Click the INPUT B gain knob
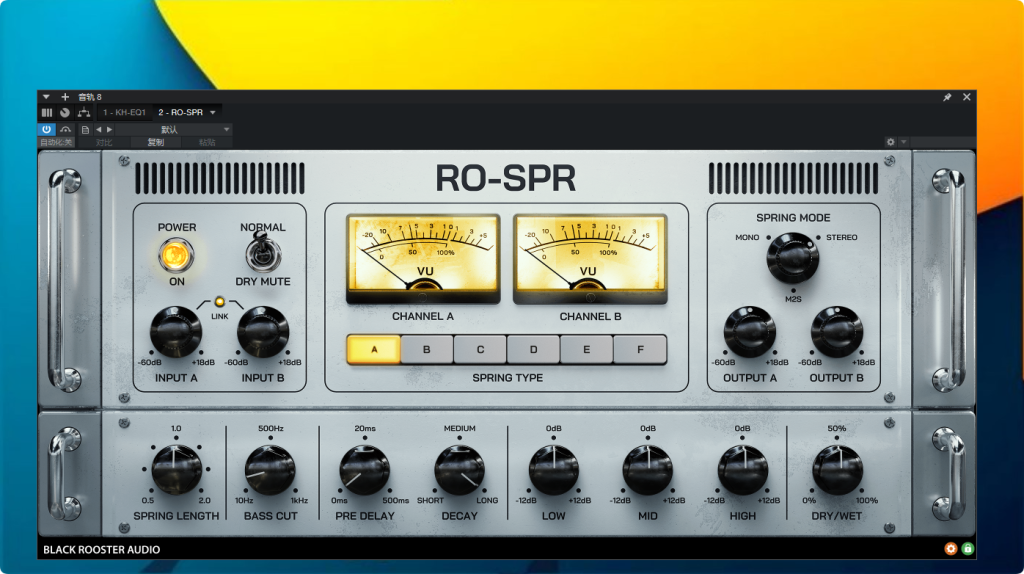The height and width of the screenshot is (574, 1024). tap(263, 332)
